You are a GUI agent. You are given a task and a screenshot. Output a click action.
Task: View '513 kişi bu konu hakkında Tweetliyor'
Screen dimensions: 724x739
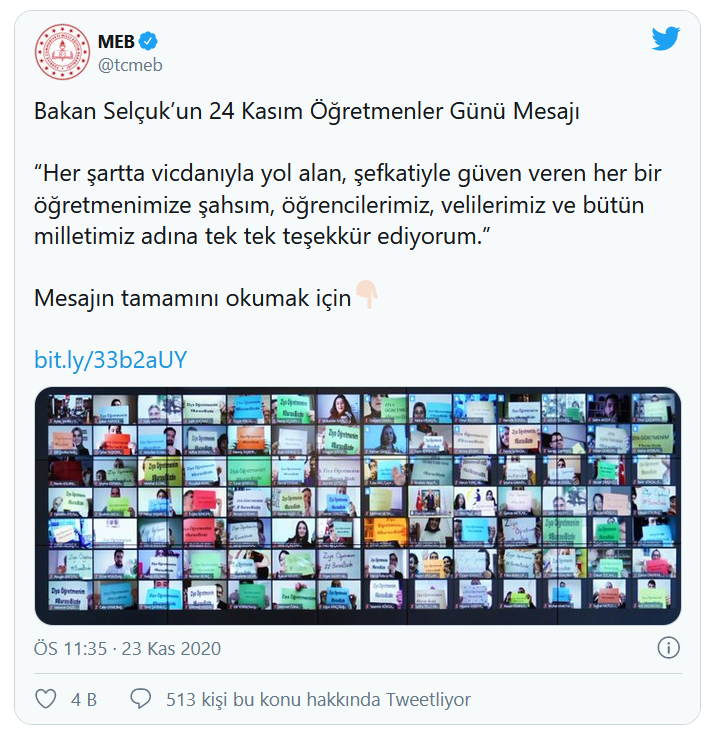tap(318, 699)
